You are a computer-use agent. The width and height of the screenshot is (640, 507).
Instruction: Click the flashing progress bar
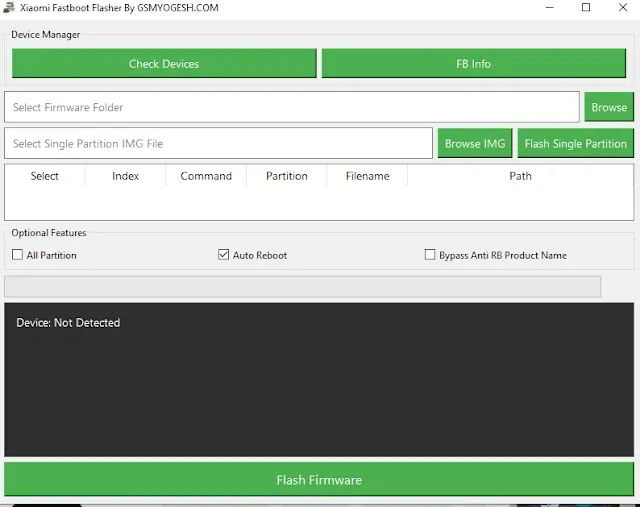tap(302, 286)
